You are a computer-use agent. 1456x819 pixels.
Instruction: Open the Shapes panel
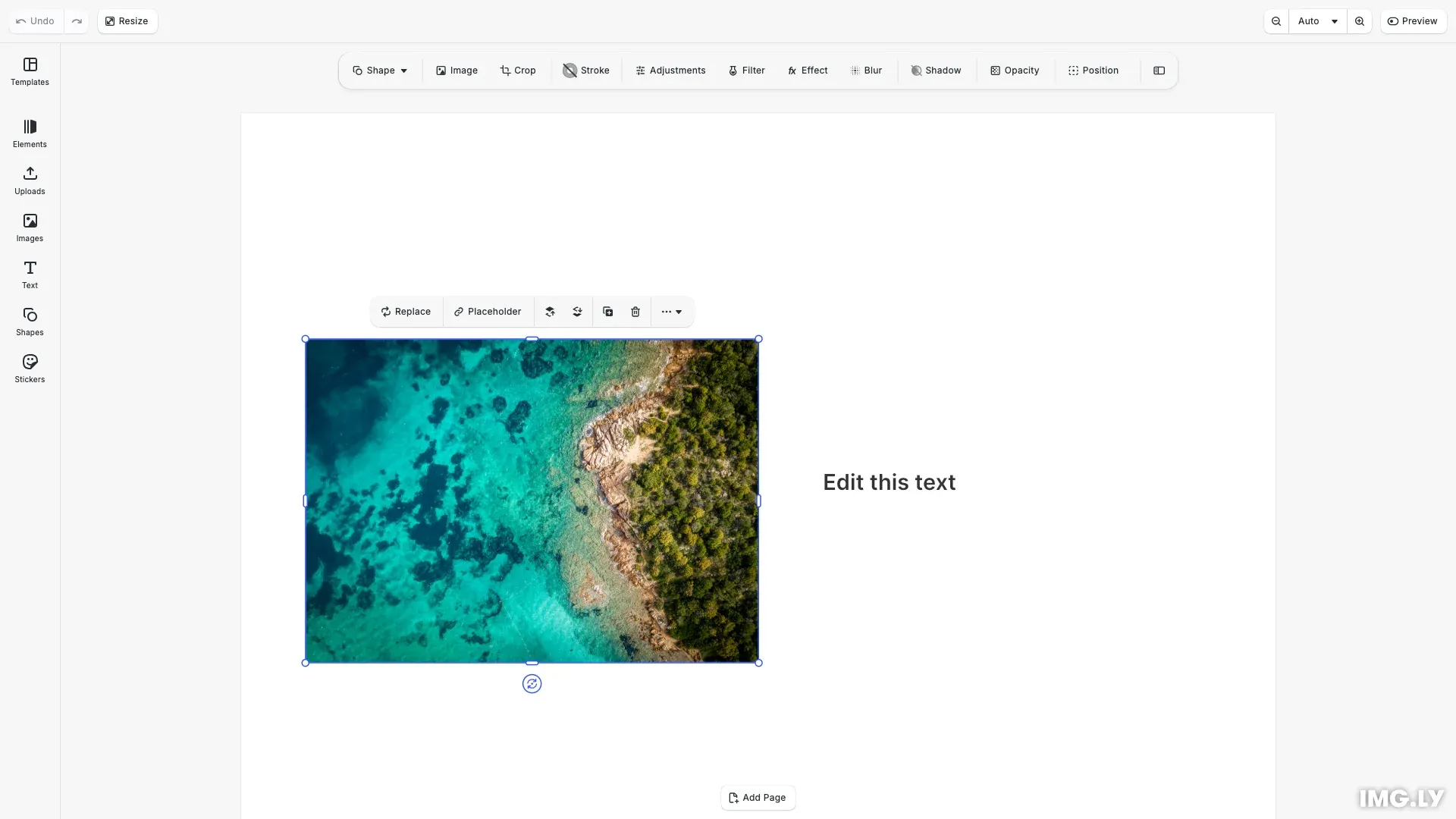pyautogui.click(x=30, y=321)
